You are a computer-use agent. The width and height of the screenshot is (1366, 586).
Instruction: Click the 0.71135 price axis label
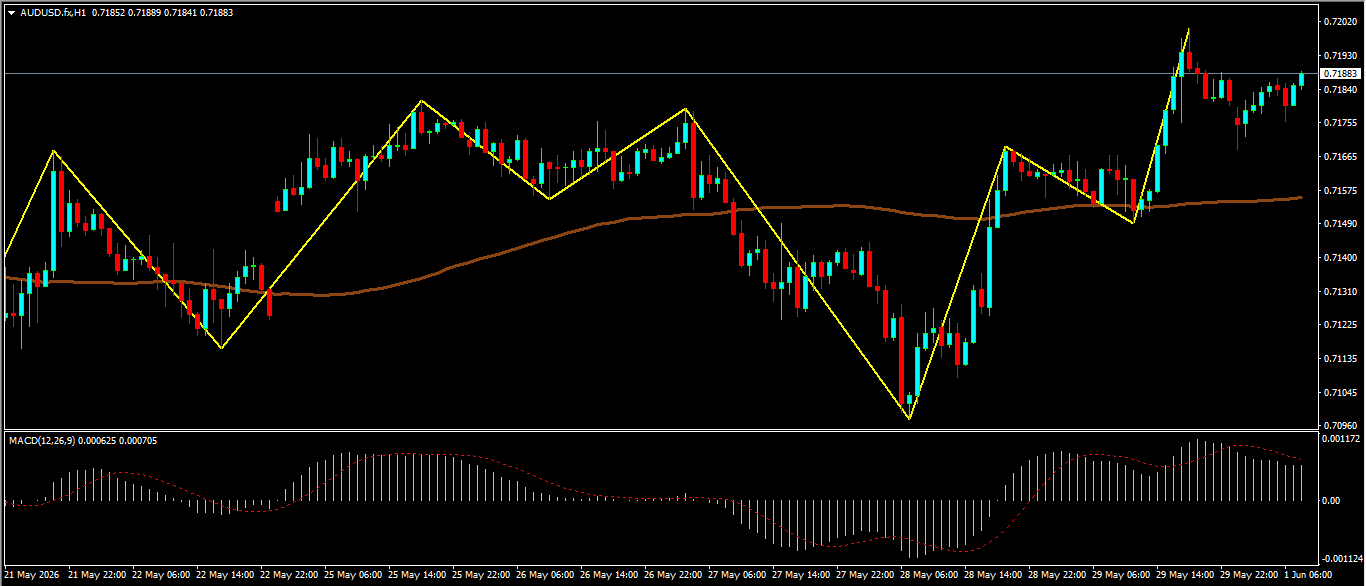1339,359
